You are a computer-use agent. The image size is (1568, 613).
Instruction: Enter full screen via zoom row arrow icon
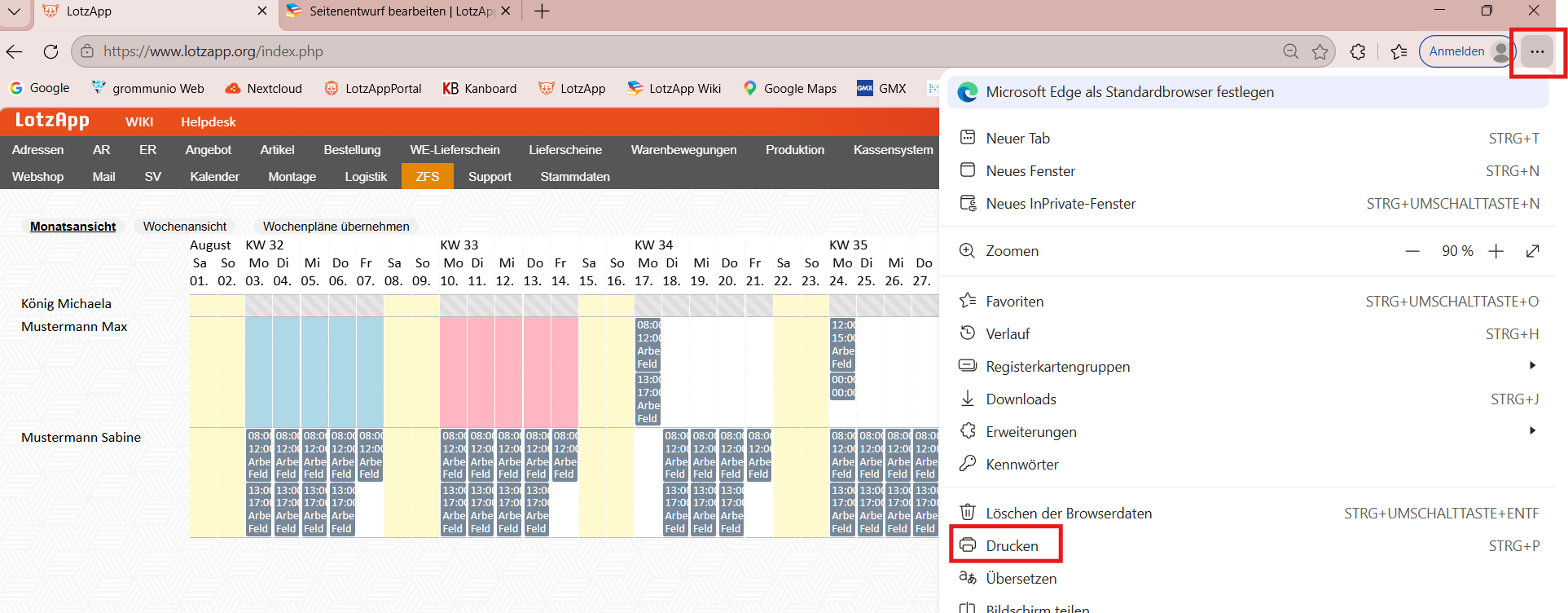pyautogui.click(x=1532, y=251)
